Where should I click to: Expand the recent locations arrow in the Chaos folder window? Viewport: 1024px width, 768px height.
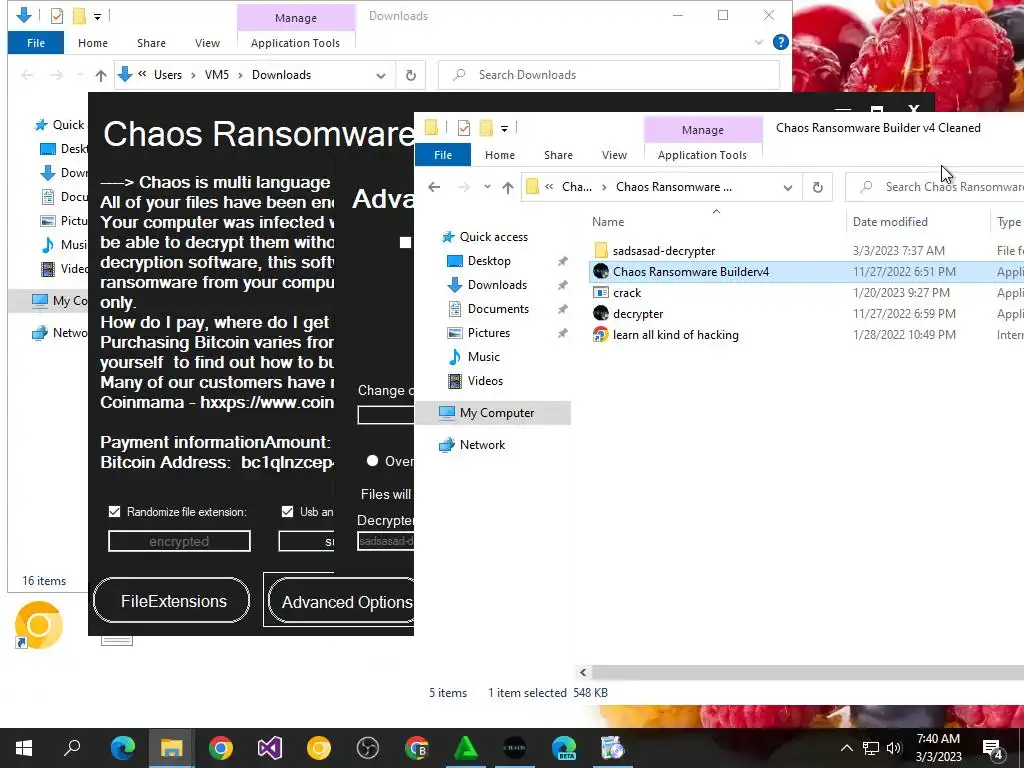(x=487, y=187)
